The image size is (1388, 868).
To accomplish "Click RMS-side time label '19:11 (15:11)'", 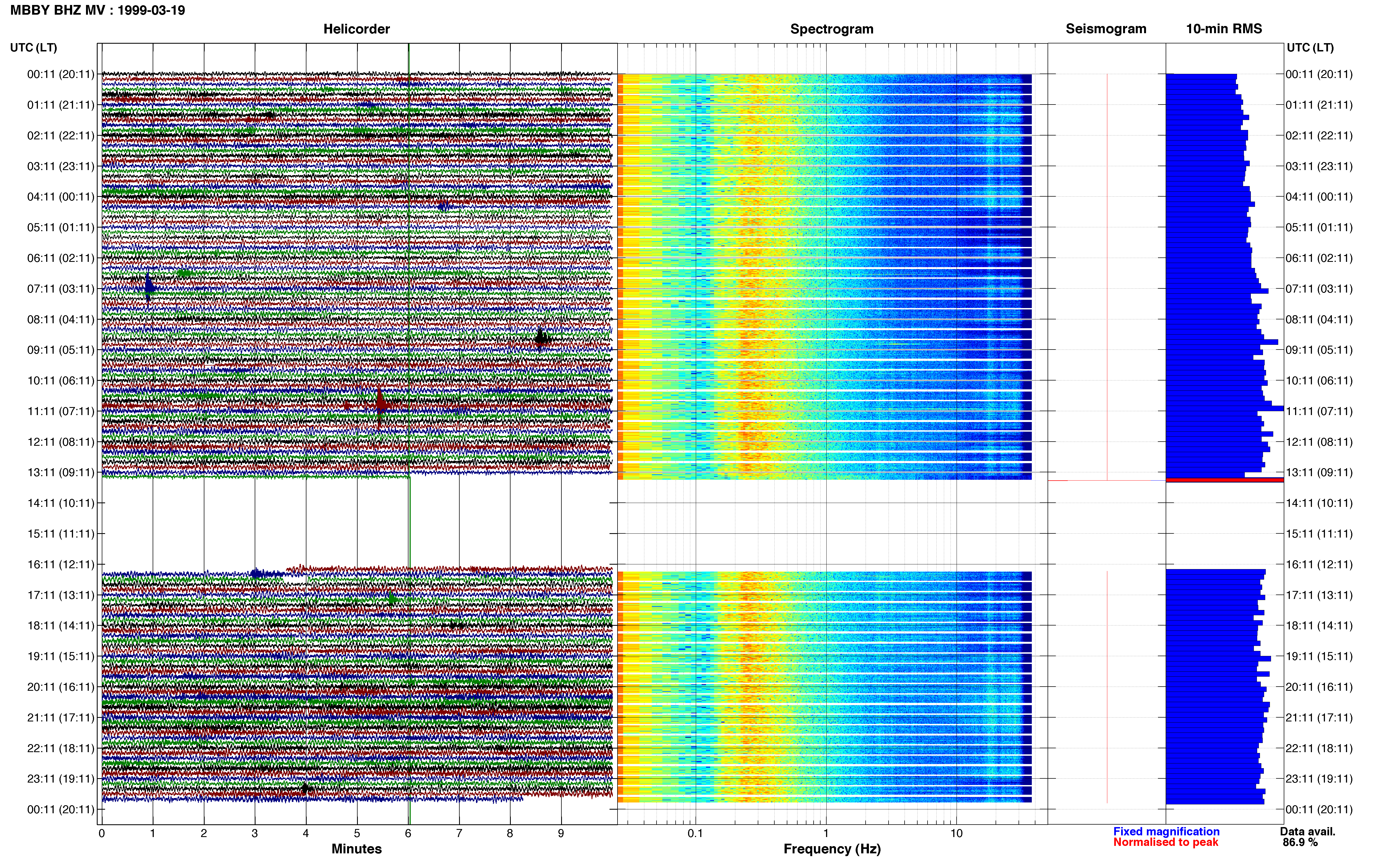I will tap(1319, 656).
